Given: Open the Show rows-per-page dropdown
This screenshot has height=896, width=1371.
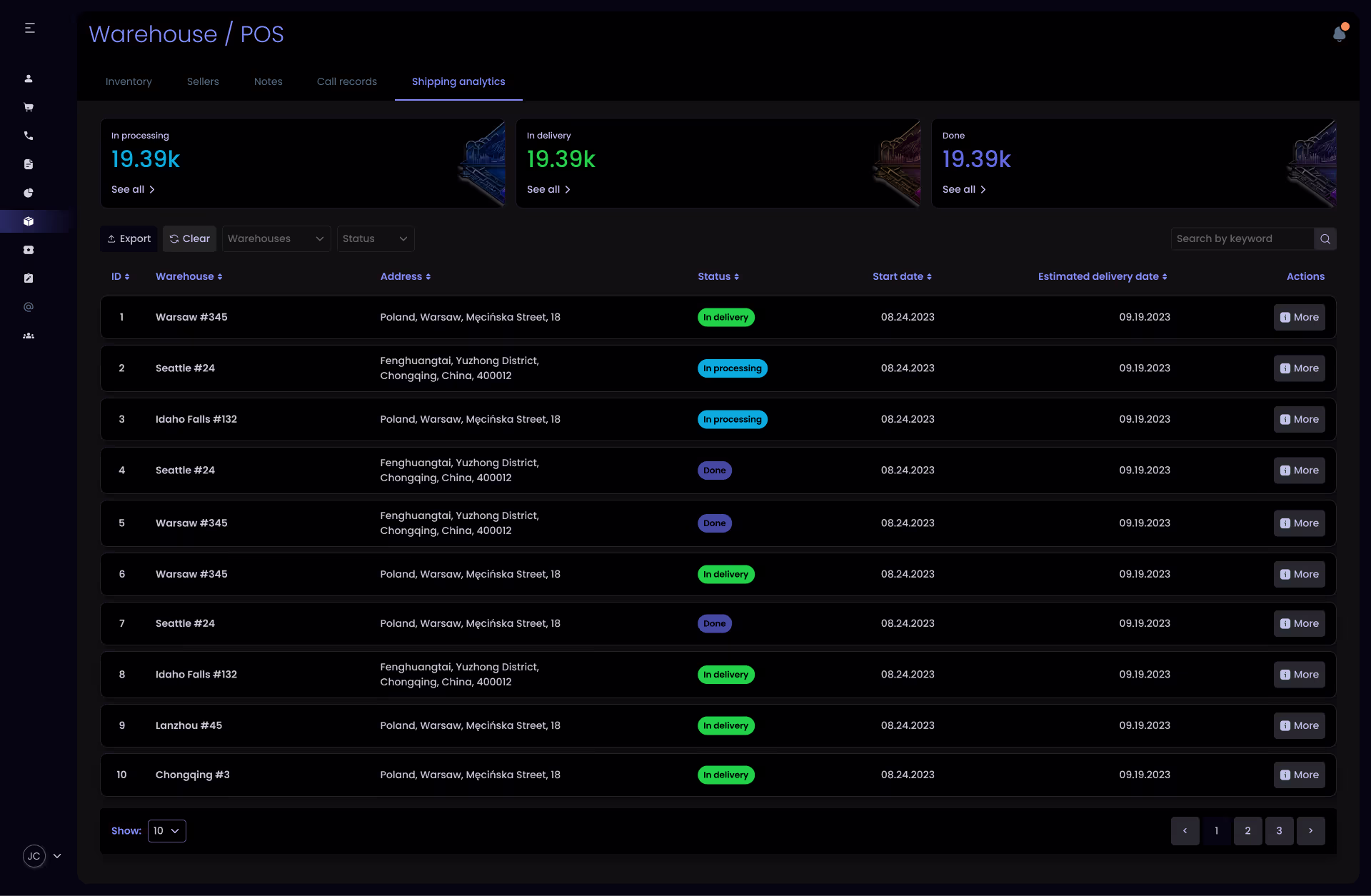Looking at the screenshot, I should pyautogui.click(x=167, y=831).
